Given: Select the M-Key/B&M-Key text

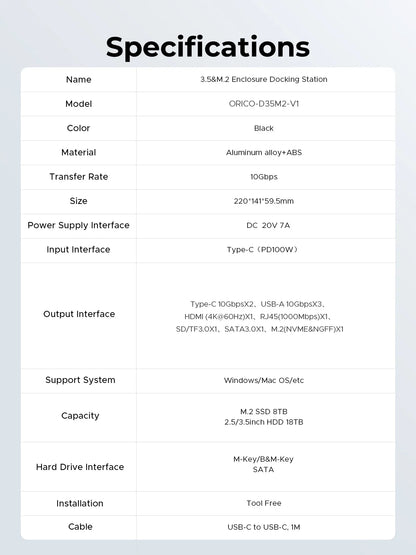Looking at the screenshot, I should (263, 459).
